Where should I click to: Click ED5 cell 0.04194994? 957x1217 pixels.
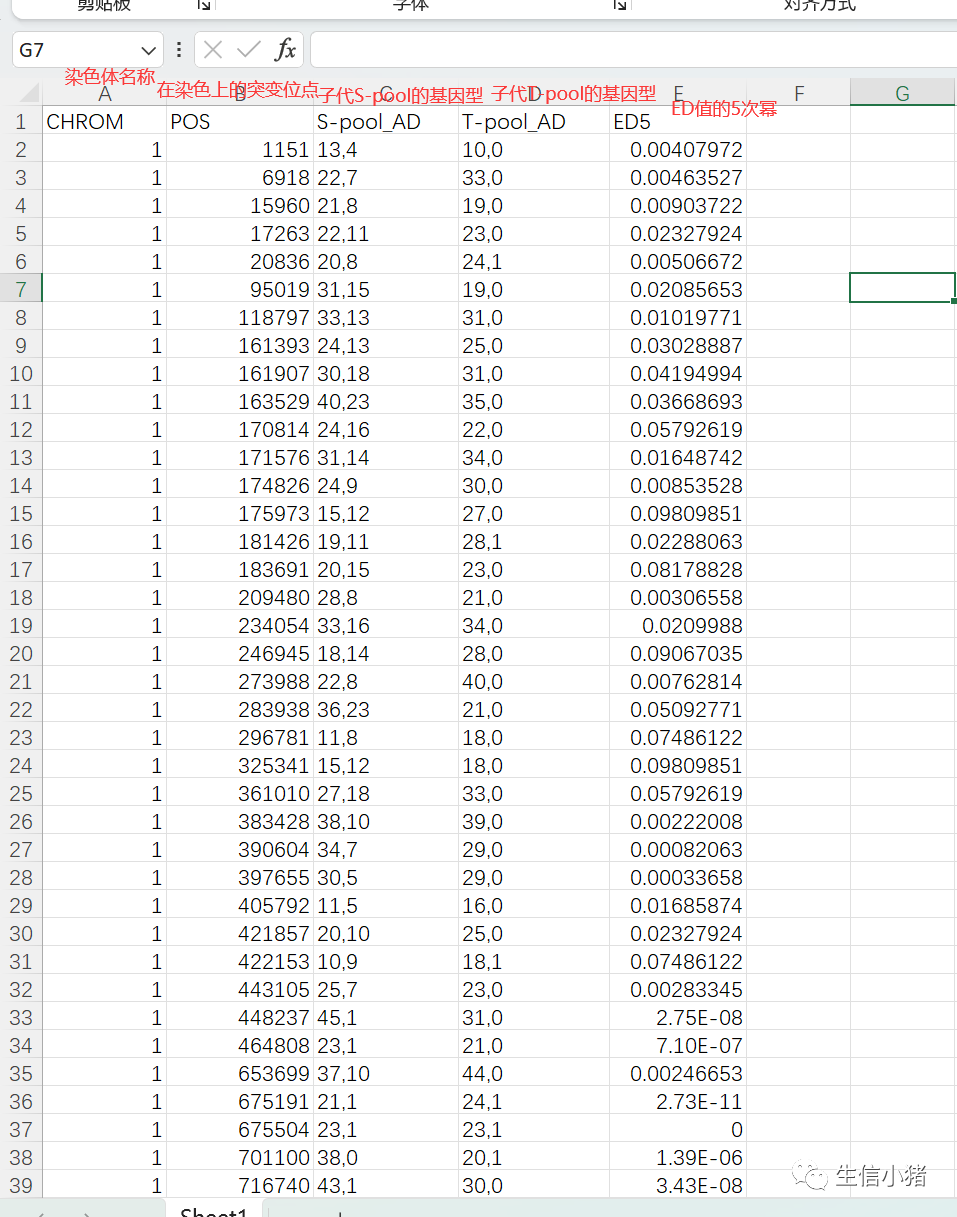pyautogui.click(x=678, y=374)
